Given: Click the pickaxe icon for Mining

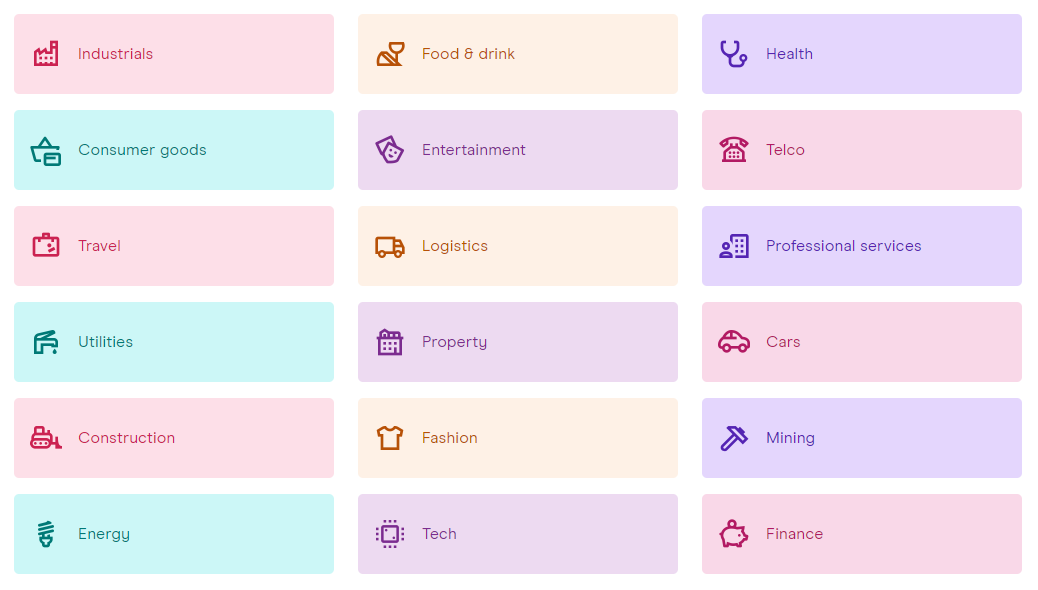Looking at the screenshot, I should point(733,438).
